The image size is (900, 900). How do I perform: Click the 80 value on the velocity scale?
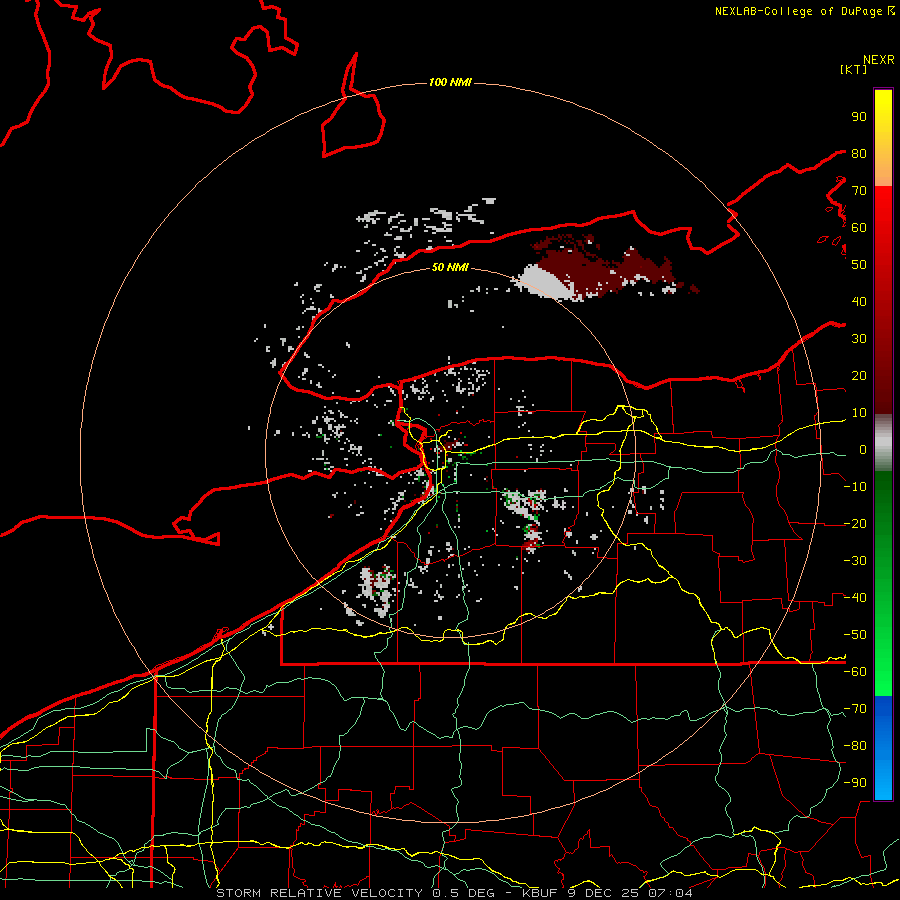pos(859,153)
